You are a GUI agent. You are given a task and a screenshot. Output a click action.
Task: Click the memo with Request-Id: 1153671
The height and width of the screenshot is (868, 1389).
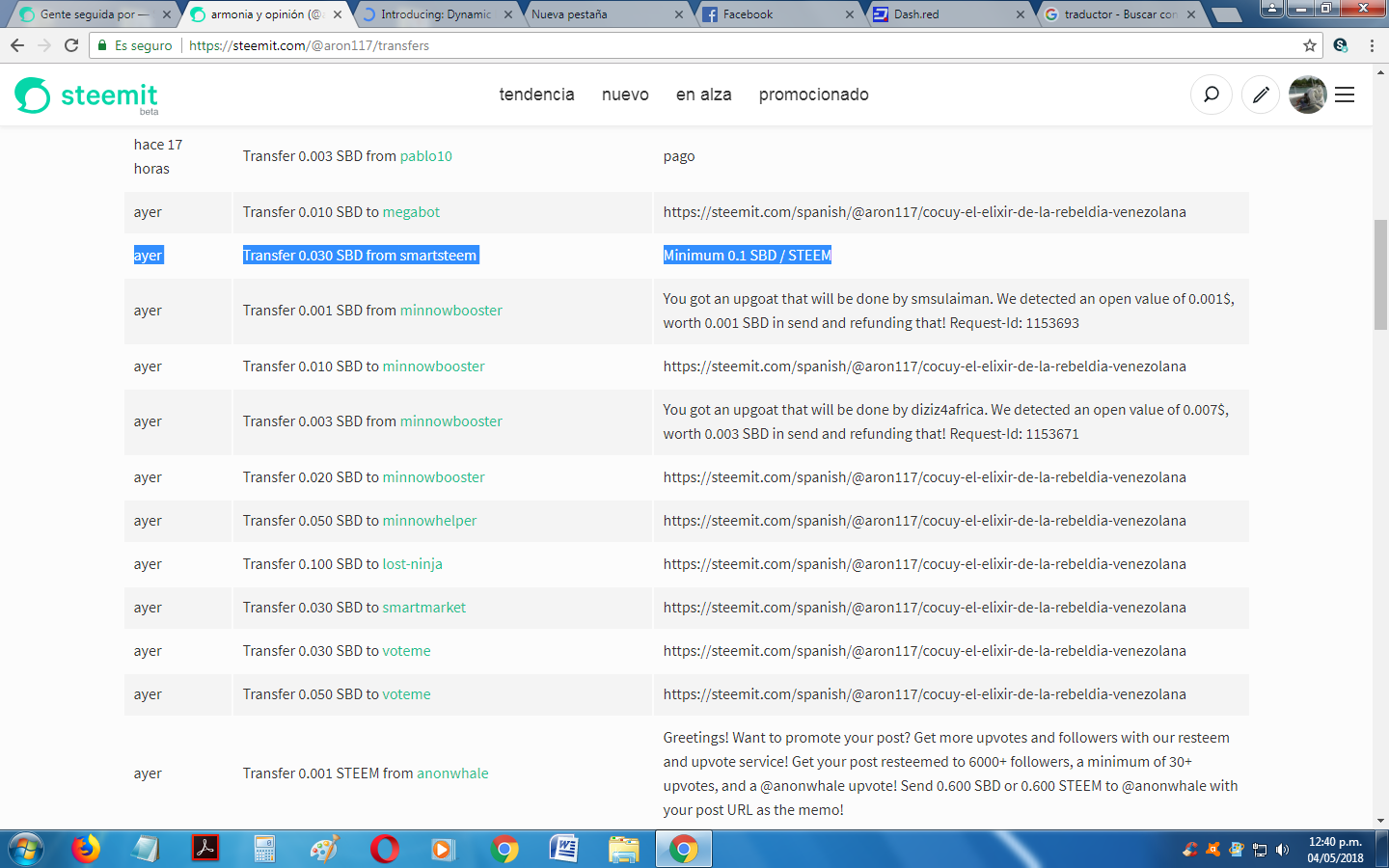946,421
